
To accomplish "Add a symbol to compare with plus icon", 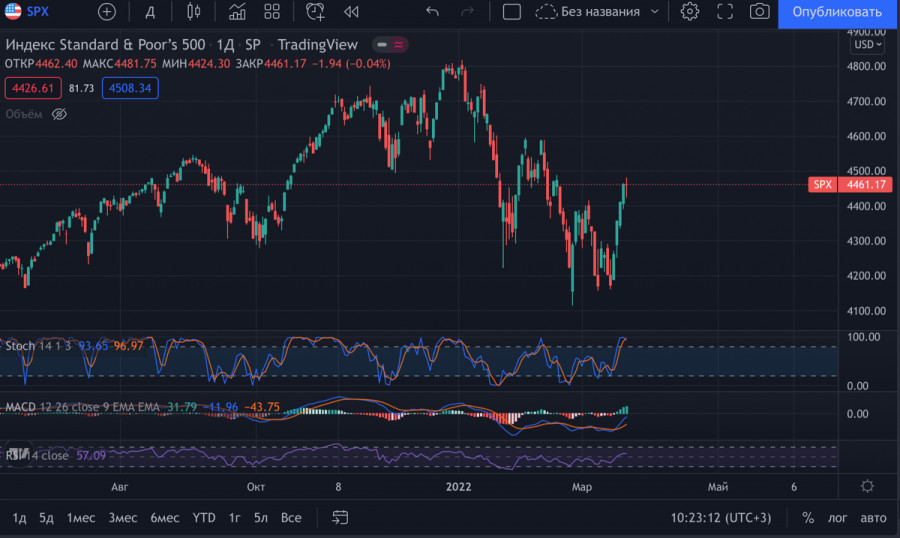I will coord(107,11).
